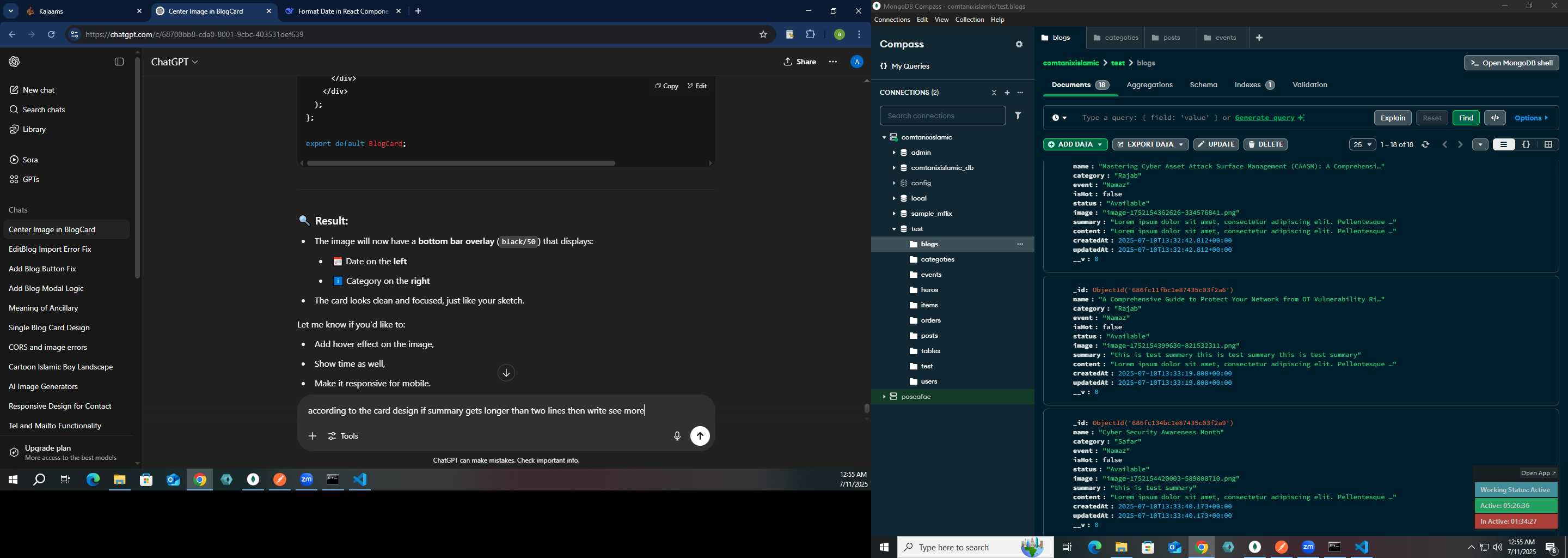1568x558 pixels.
Task: Open the Collection menu in Compass
Action: tap(969, 20)
